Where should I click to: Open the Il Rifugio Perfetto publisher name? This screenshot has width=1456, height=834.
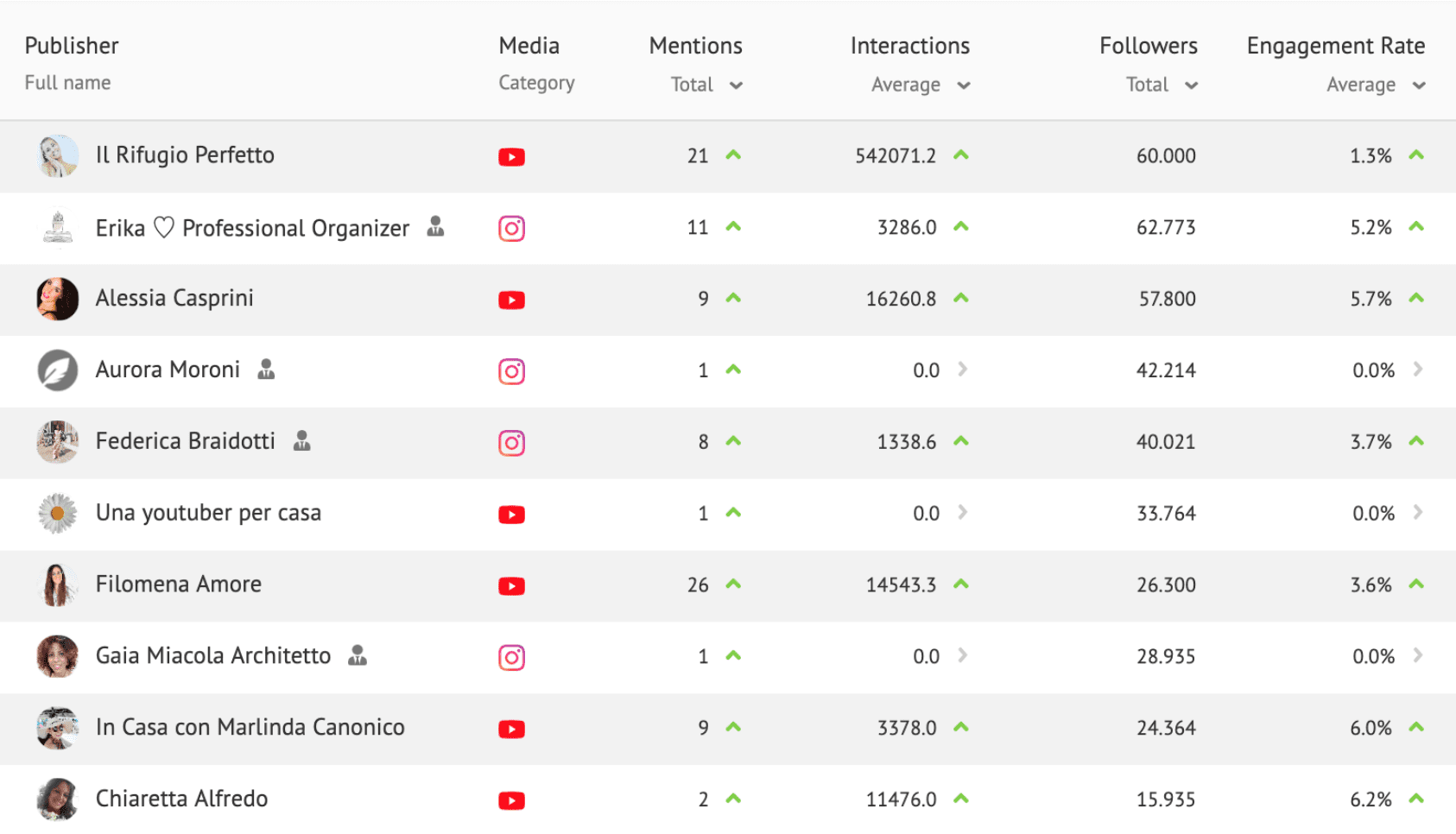(185, 155)
